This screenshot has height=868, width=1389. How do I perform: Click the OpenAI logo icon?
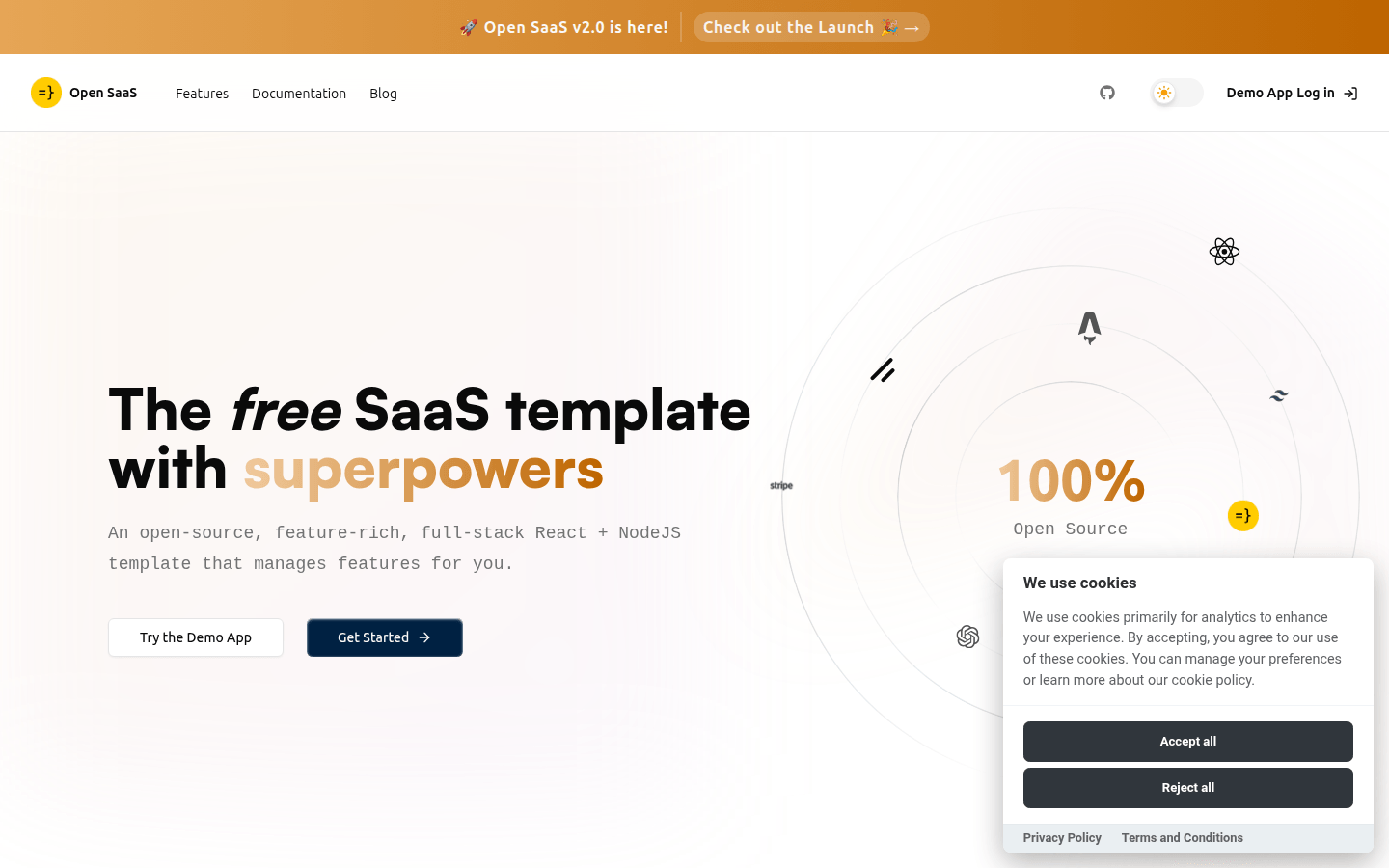click(967, 637)
